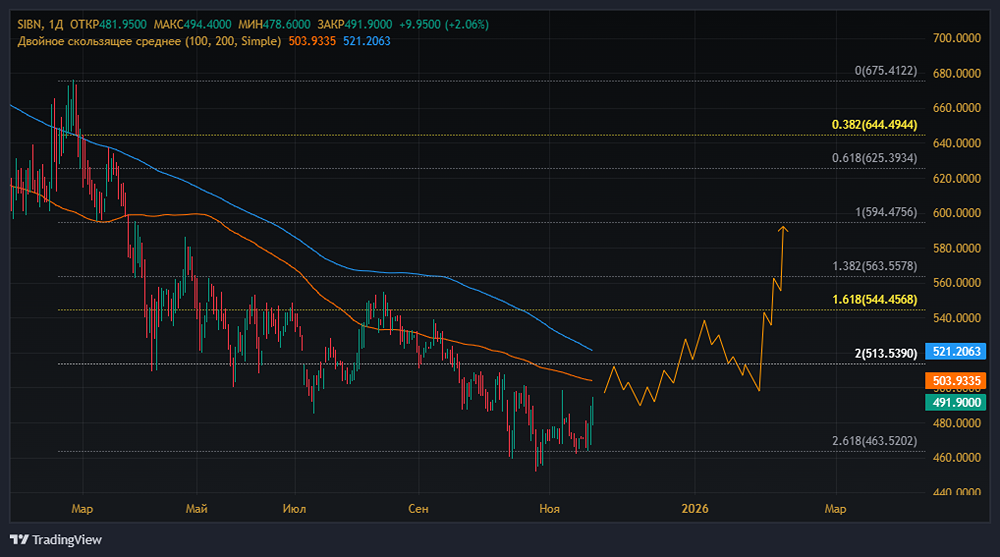Click the orange 503.9335 price axis tag
The height and width of the screenshot is (557, 1000).
[956, 381]
